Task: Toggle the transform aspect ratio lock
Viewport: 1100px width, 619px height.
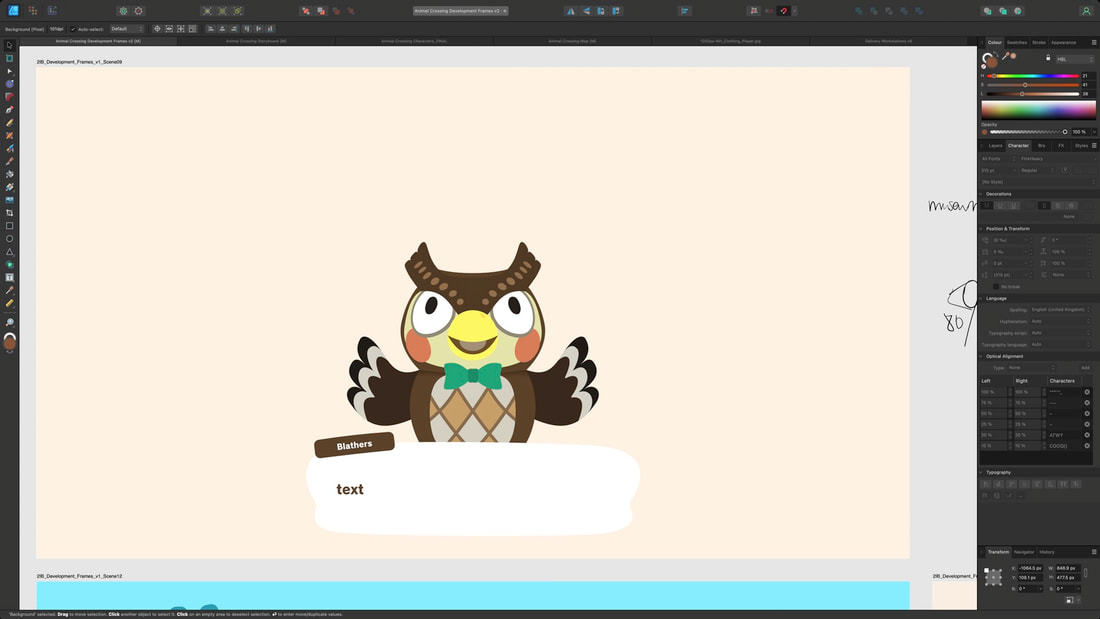Action: point(1085,573)
